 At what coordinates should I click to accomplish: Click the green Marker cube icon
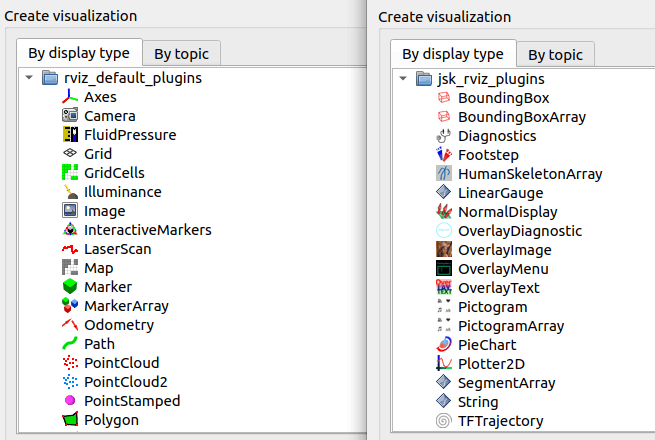[x=70, y=287]
